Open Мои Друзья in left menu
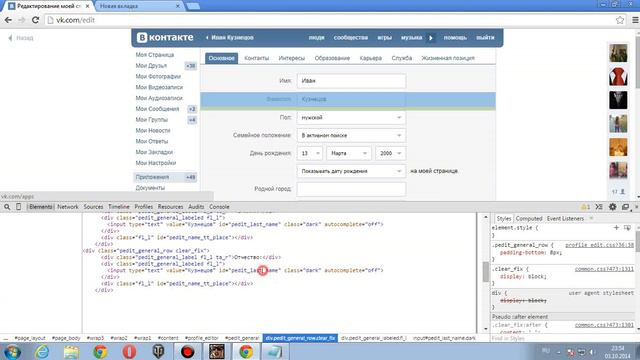 (151, 66)
